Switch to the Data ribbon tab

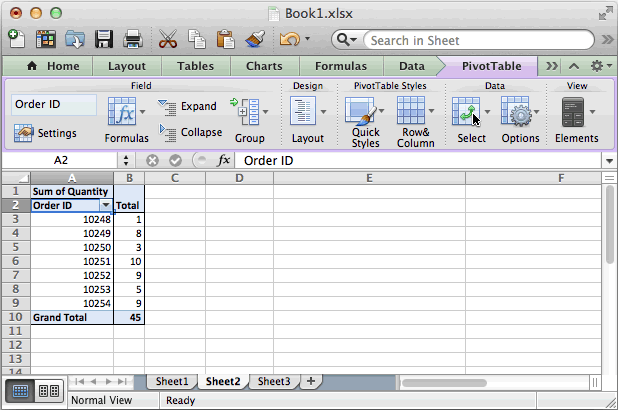pos(411,66)
